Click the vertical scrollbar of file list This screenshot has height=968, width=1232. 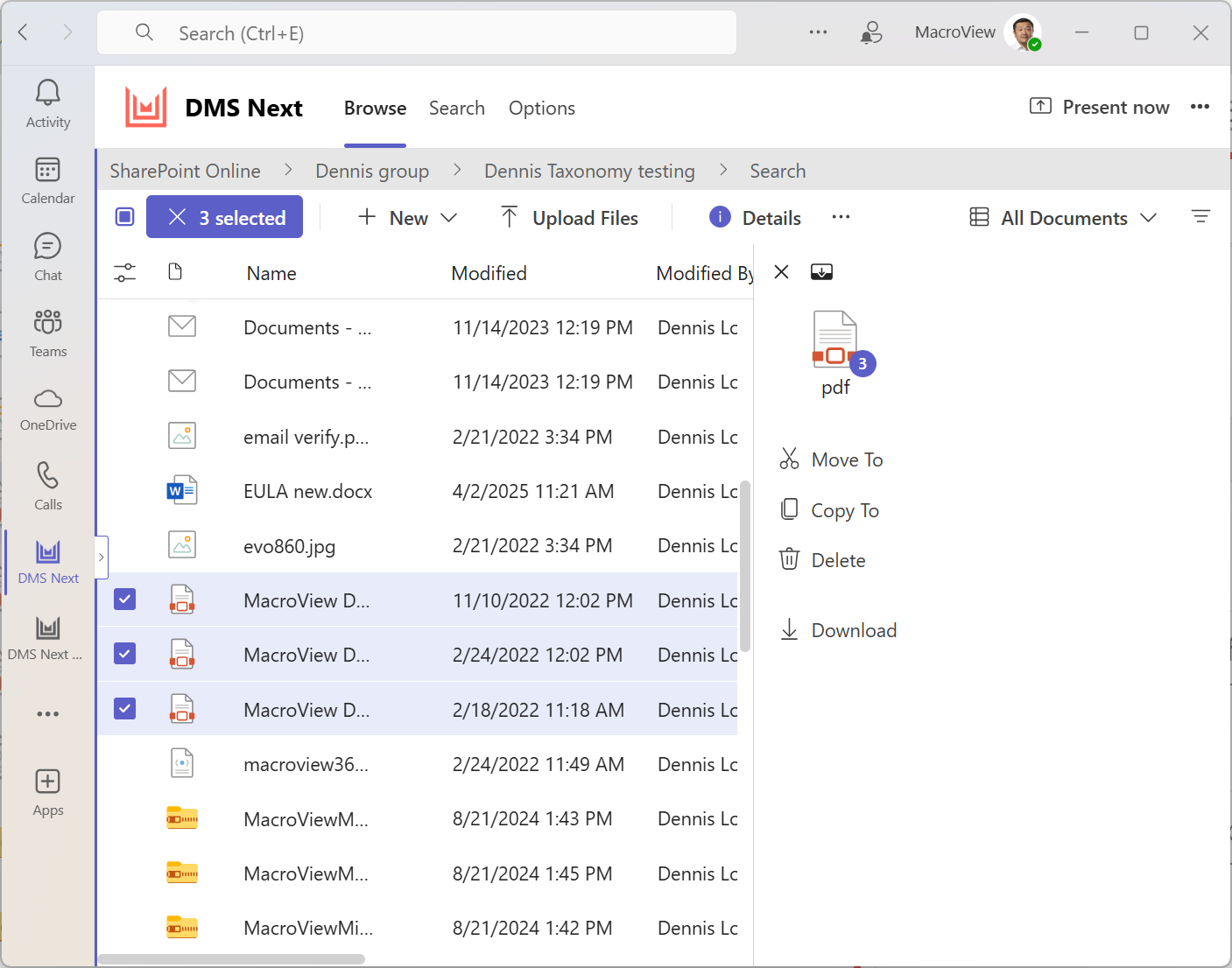coord(745,566)
